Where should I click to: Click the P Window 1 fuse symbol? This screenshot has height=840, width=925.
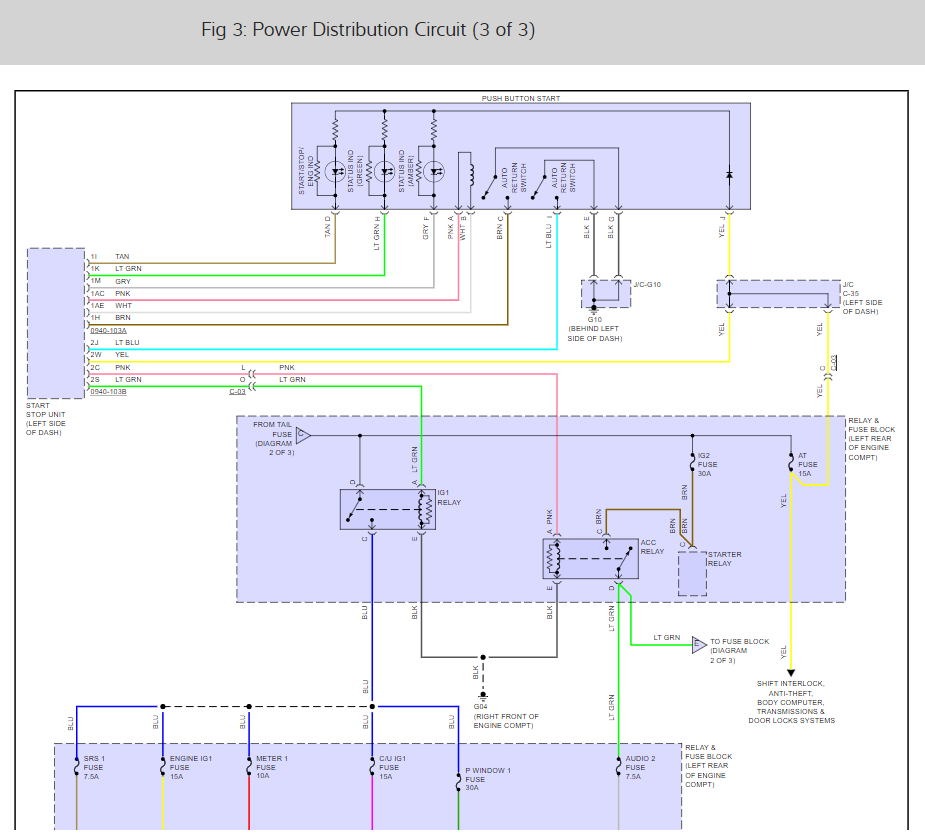coord(458,782)
